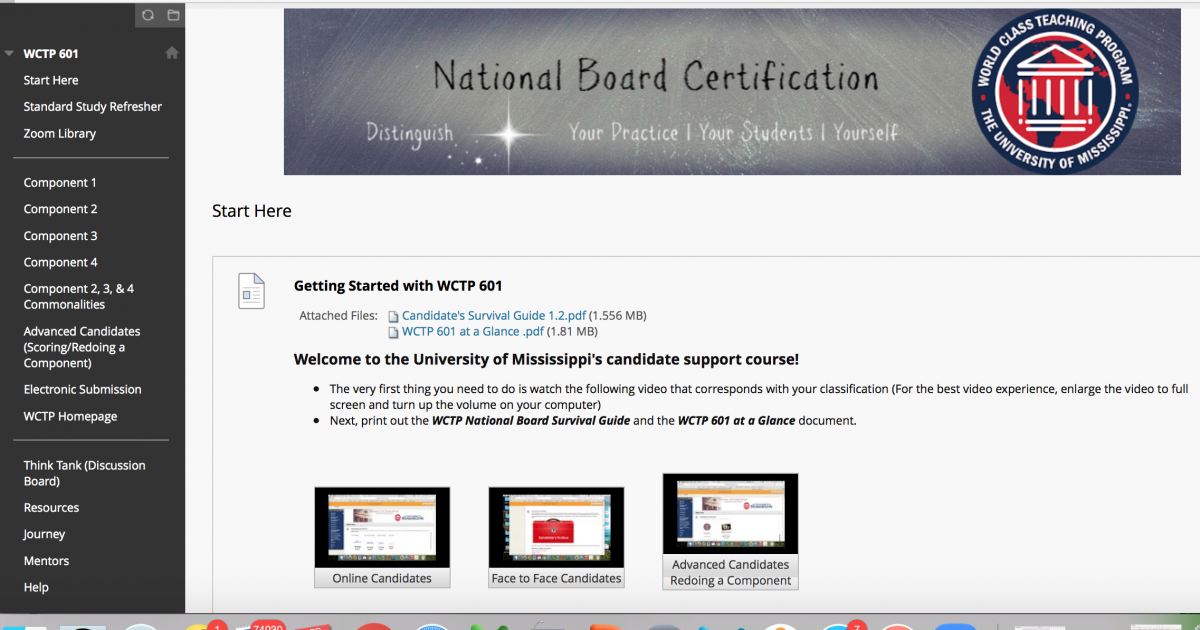This screenshot has height=630, width=1200.
Task: Click the bold WCTP National Board Survival Guide text
Action: point(531,421)
